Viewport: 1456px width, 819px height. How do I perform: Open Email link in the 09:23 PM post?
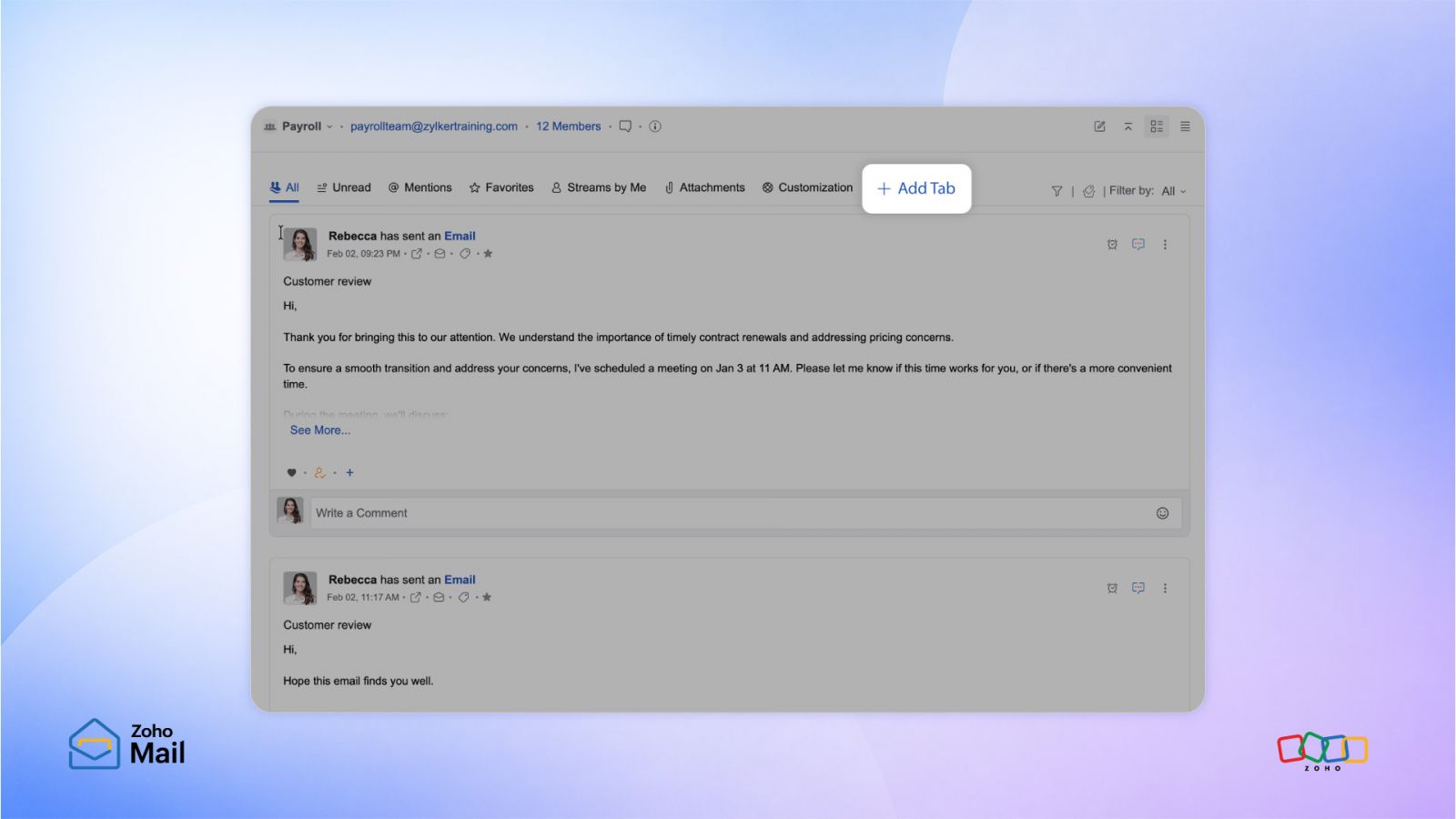pyautogui.click(x=460, y=236)
